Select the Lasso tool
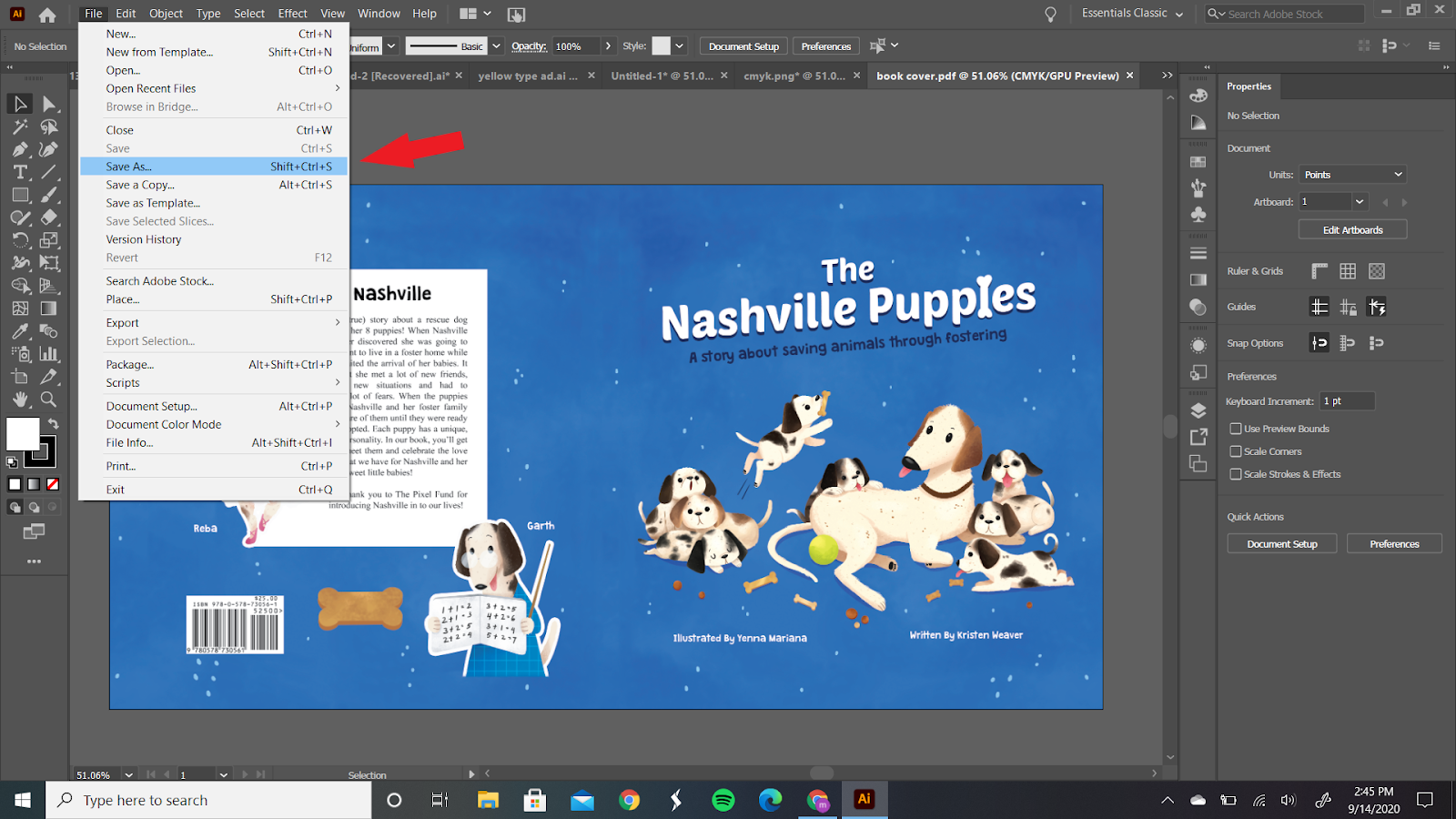 point(49,126)
